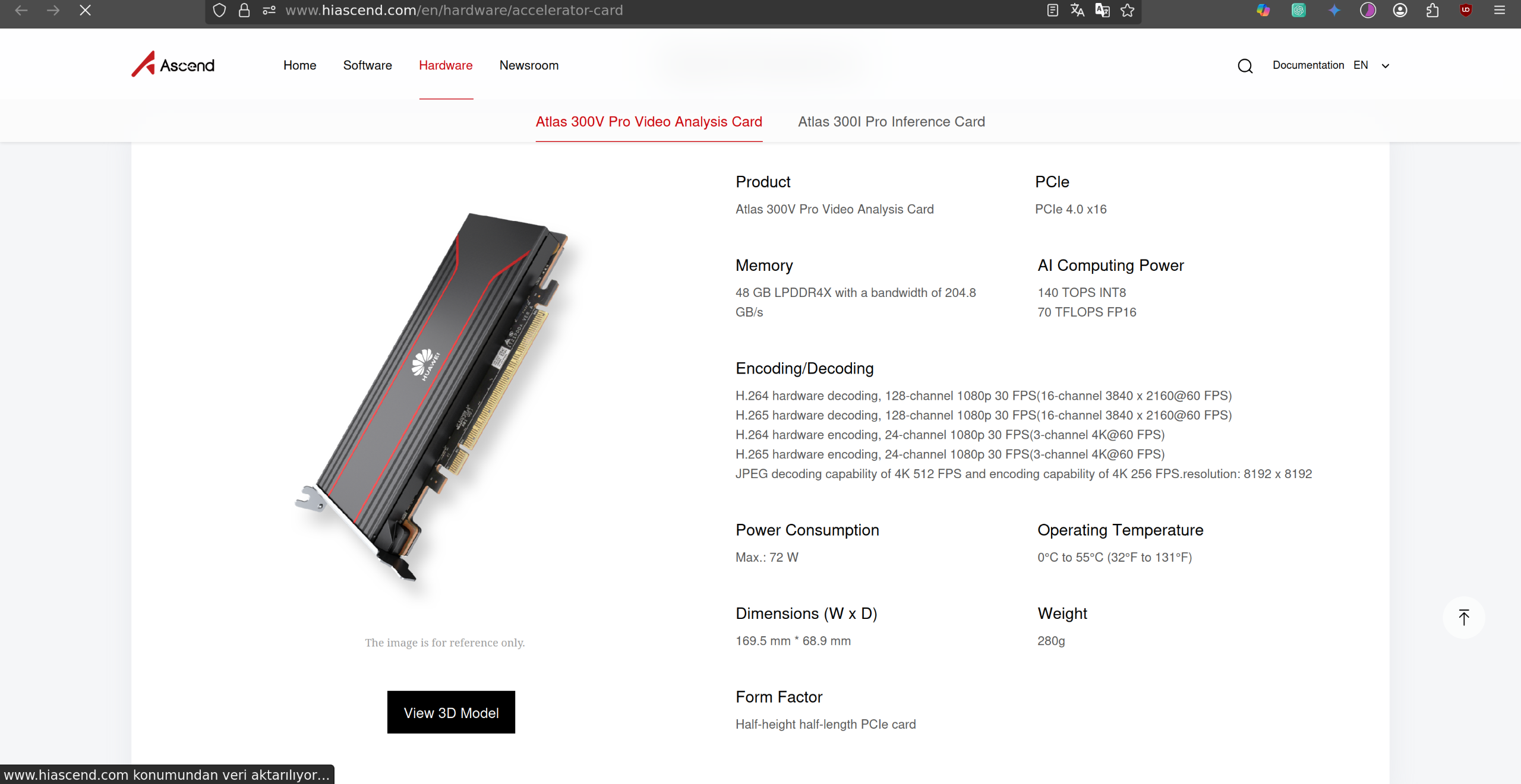Click the 'Dimensions (W x D)' heading
1521x784 pixels.
pos(806,614)
